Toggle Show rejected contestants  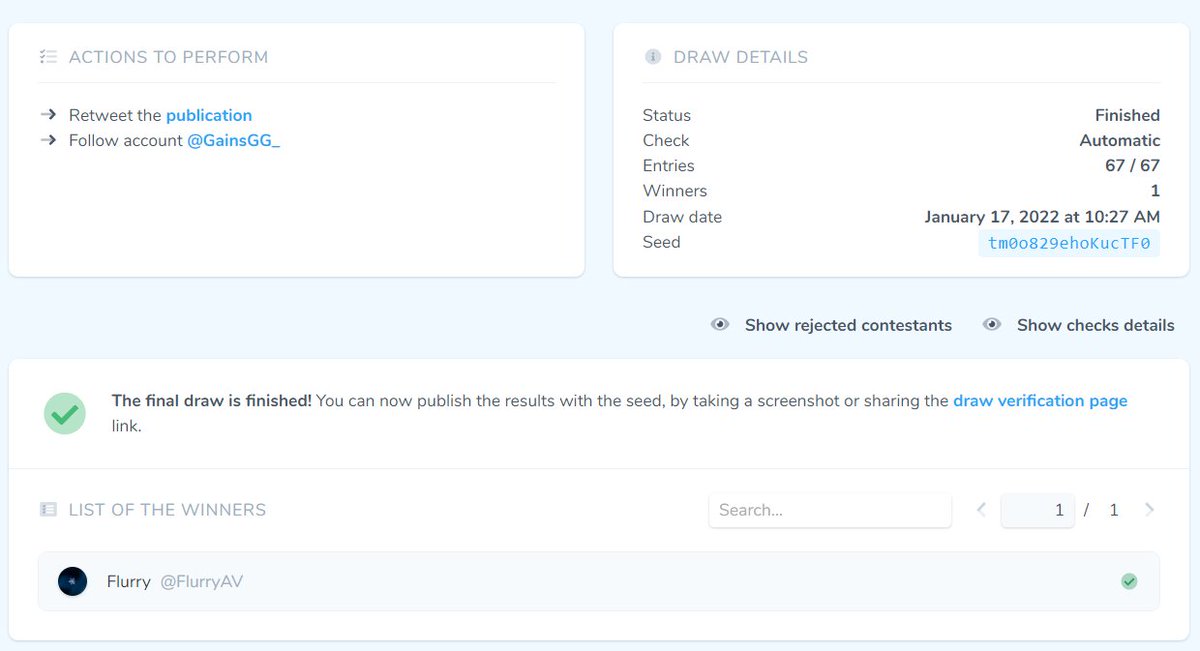[831, 325]
